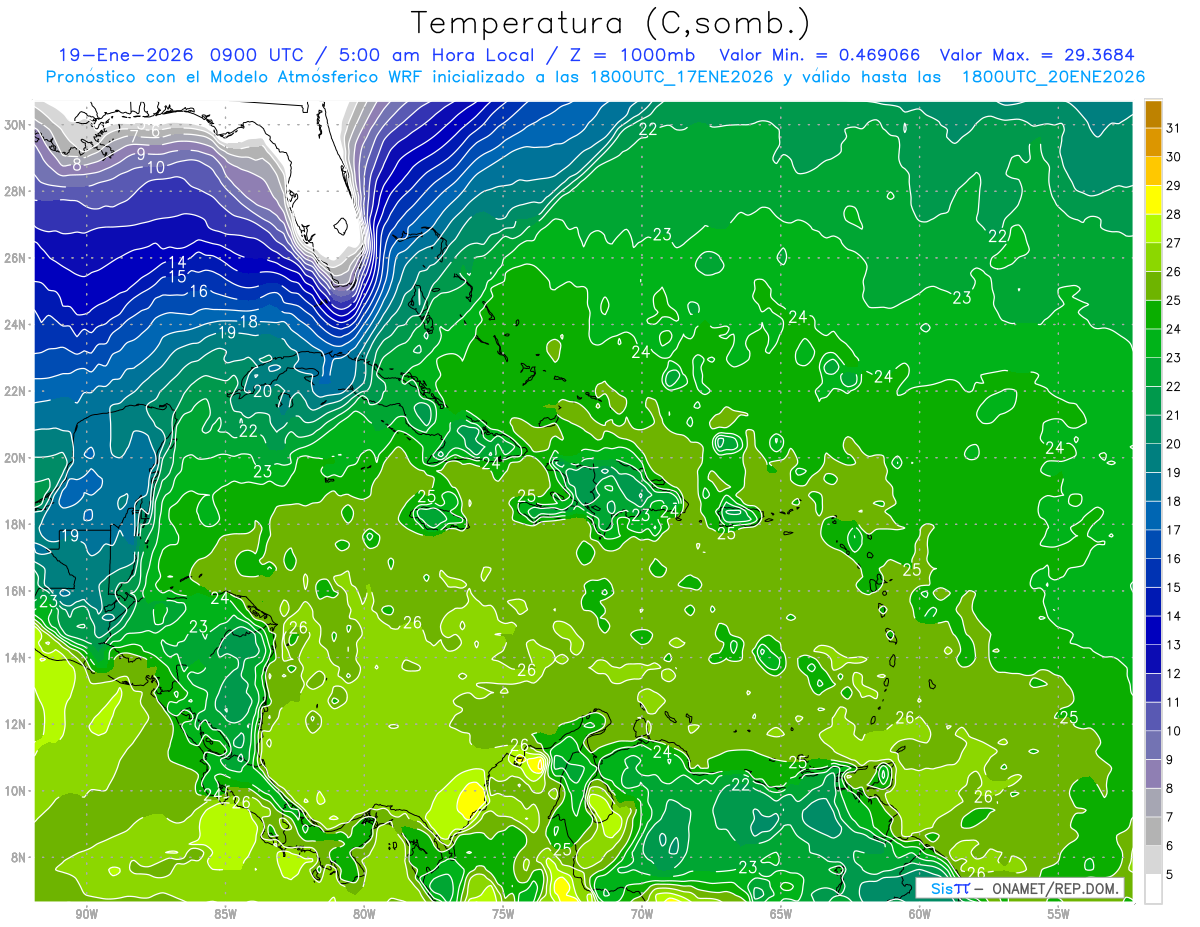Screen dimensions: 1200x927
Task: Click the white colorbar segment below 5
Action: coord(1153,889)
